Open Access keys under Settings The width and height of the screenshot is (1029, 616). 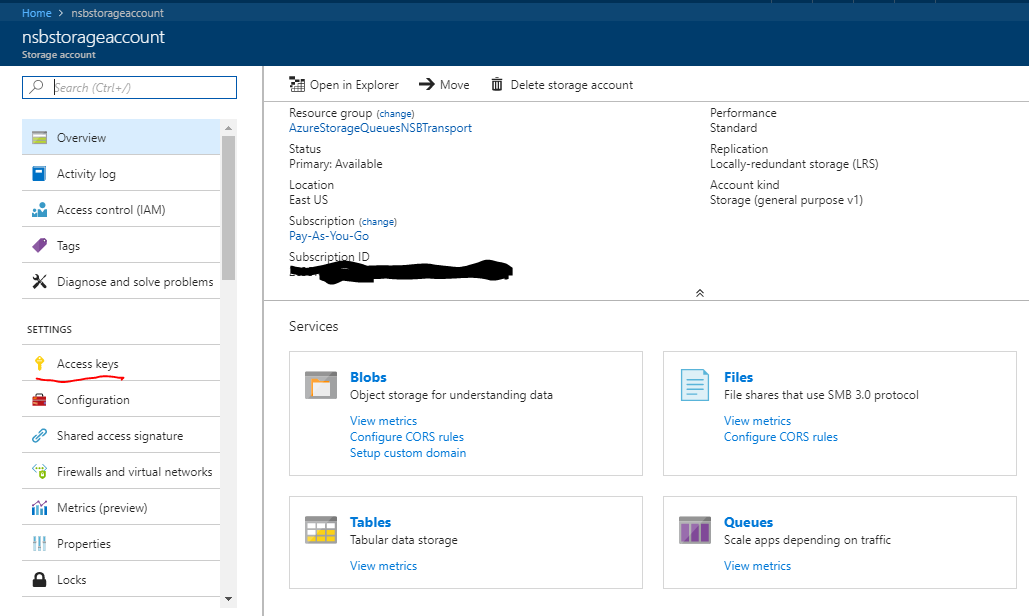121,363
